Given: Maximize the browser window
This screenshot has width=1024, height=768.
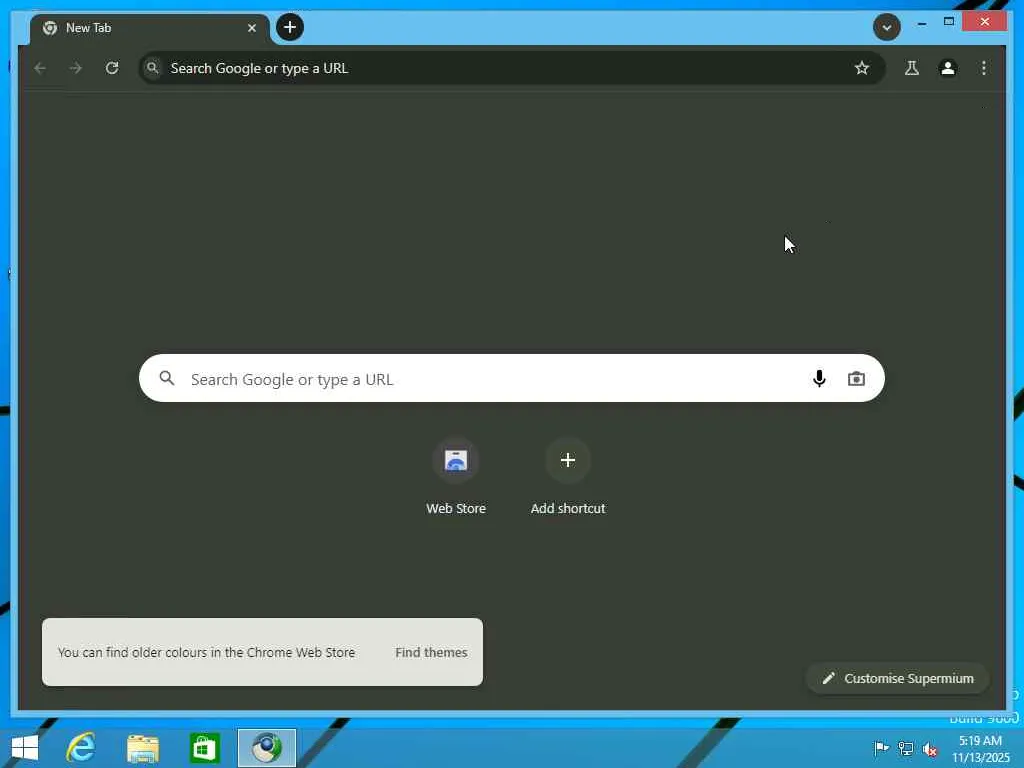Looking at the screenshot, I should pyautogui.click(x=949, y=22).
